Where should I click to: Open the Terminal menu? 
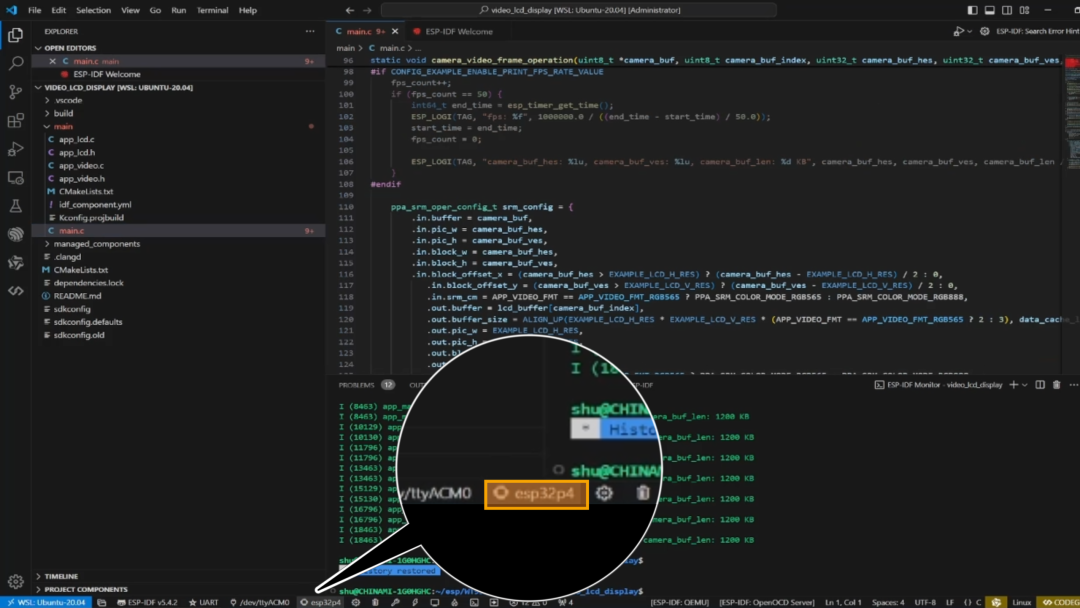coord(212,10)
